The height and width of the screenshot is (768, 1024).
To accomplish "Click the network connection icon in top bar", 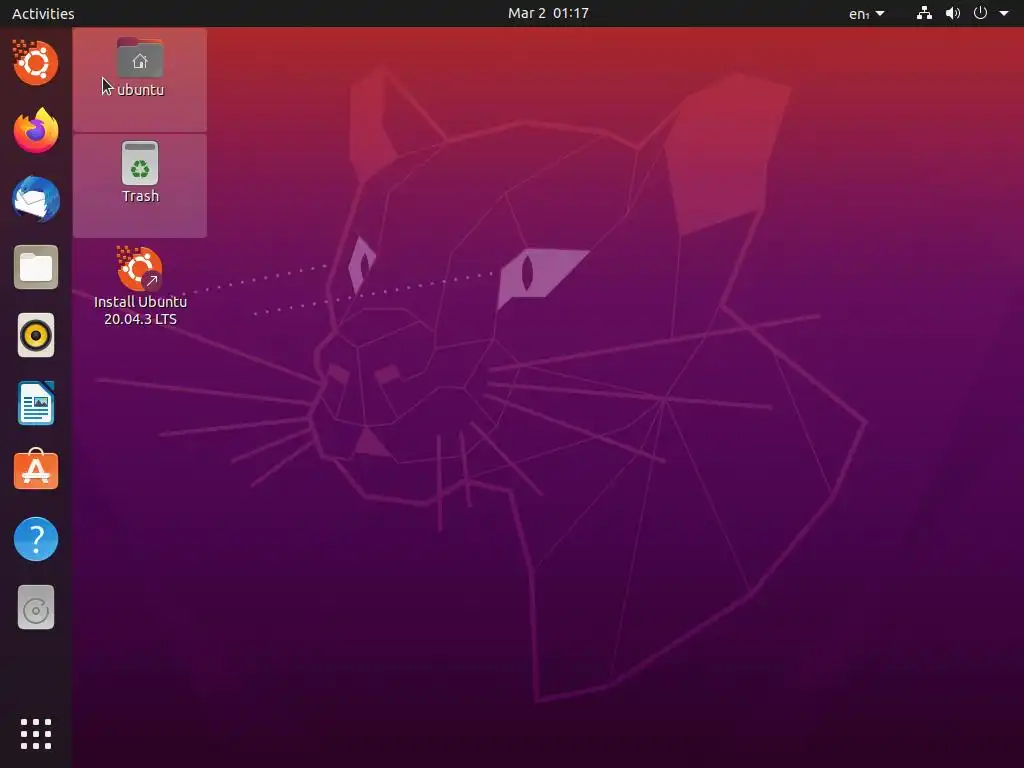I will coord(924,13).
